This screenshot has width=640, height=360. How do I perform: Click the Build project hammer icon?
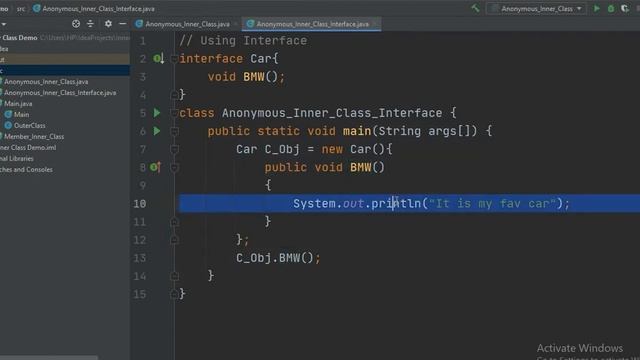point(475,8)
